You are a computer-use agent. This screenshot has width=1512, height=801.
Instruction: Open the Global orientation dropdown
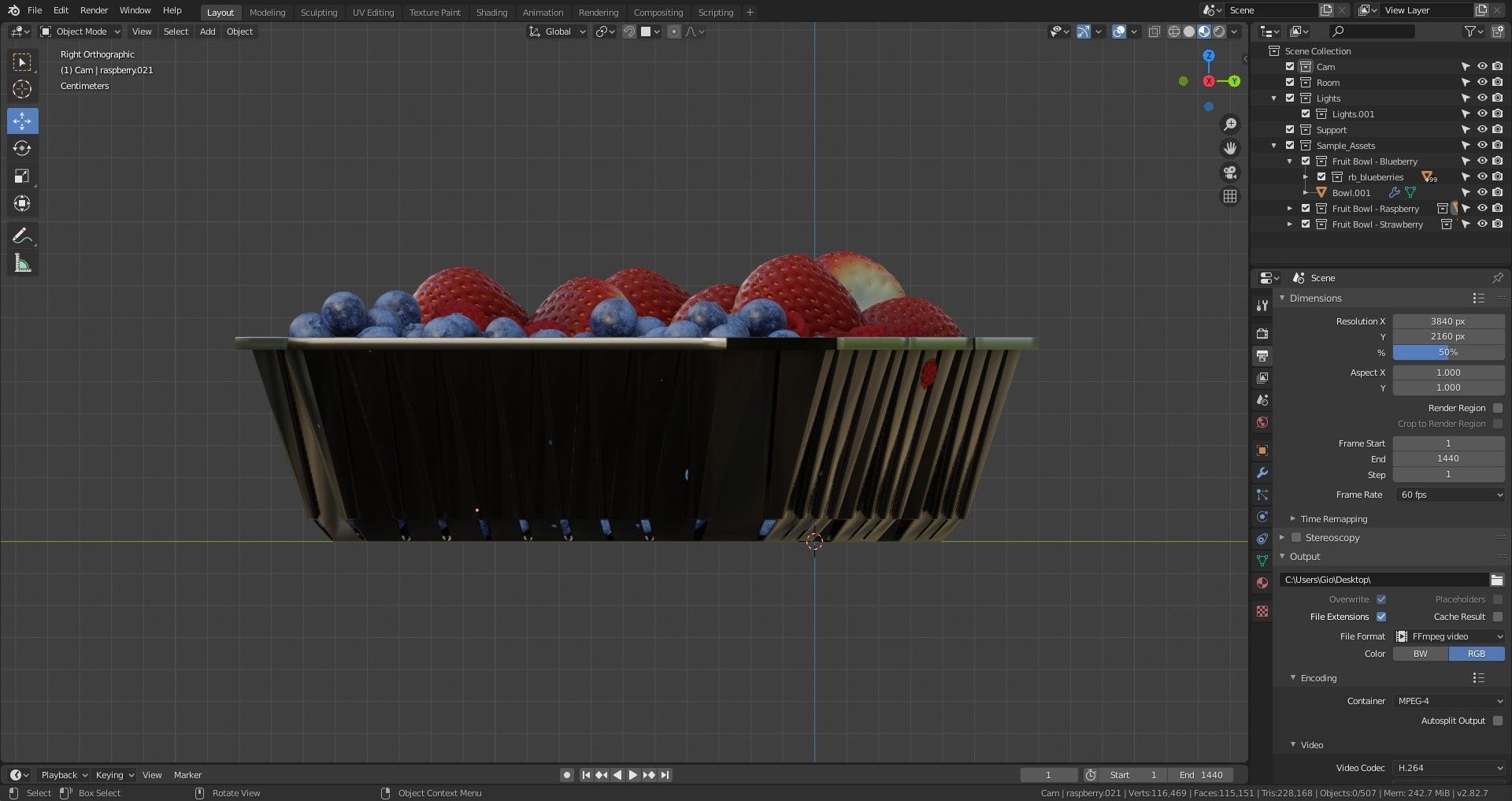point(558,32)
